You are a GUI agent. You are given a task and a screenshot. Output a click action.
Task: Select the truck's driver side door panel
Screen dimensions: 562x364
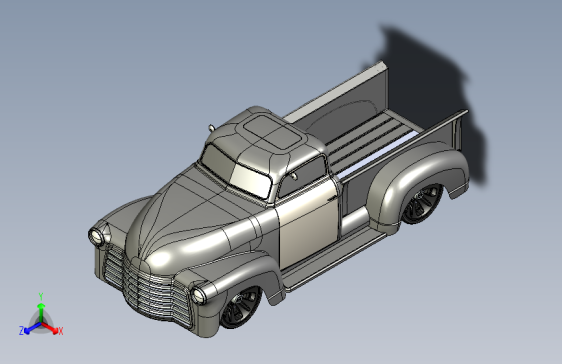pyautogui.click(x=308, y=224)
